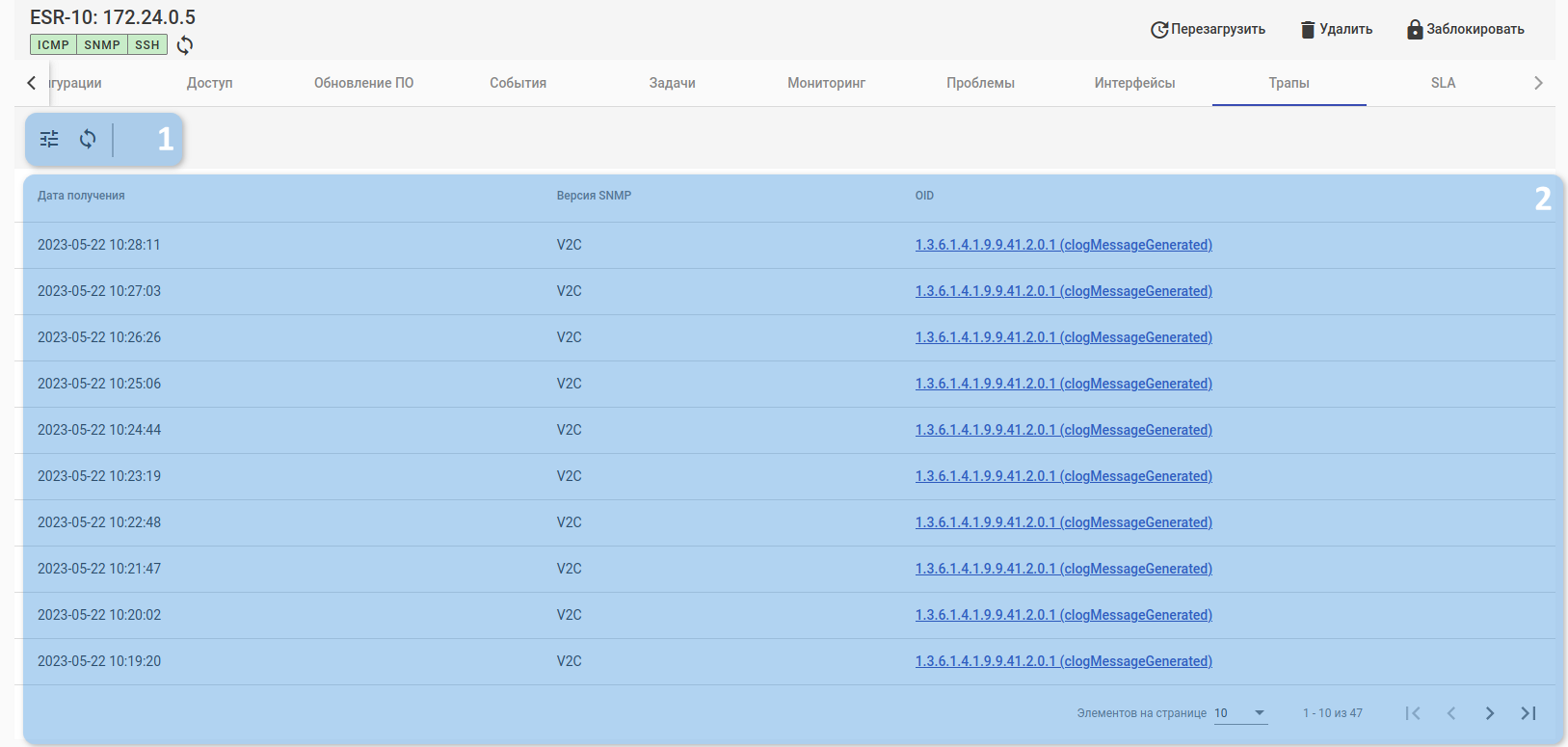Screen dimensions: 1568x747
Task: Open OID link for trap at 10:23:19
Action: click(1064, 476)
